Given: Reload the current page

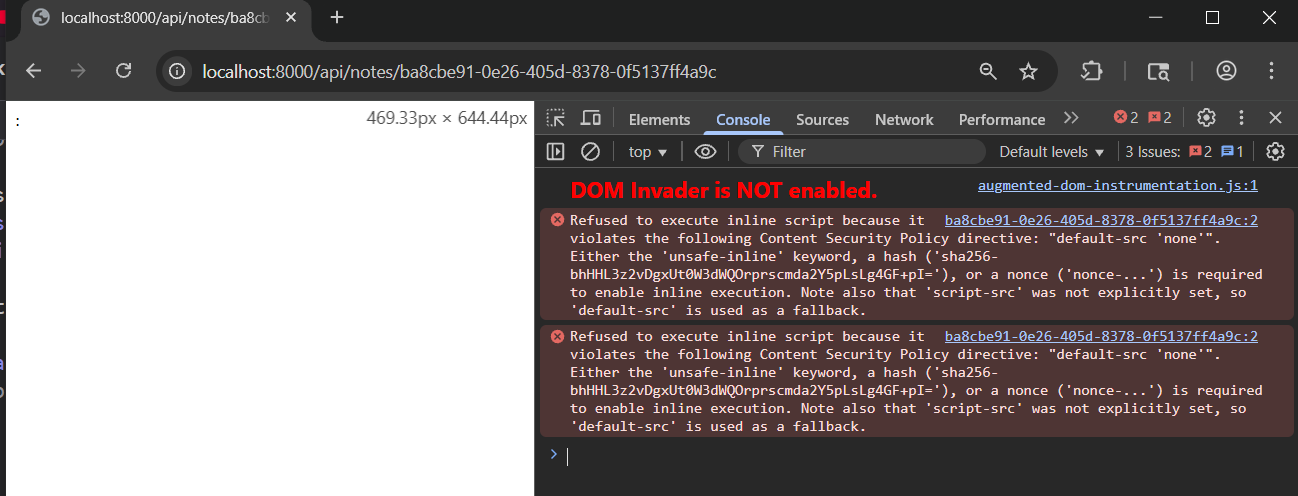Looking at the screenshot, I should click(124, 71).
